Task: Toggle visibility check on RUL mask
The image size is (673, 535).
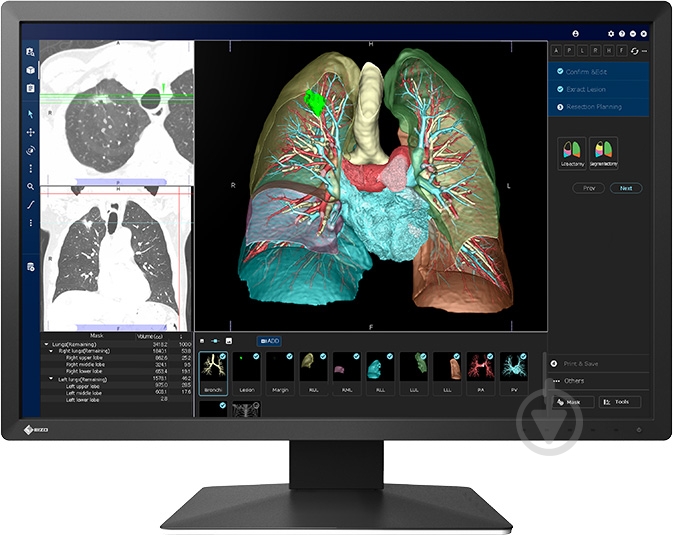Action: (323, 356)
